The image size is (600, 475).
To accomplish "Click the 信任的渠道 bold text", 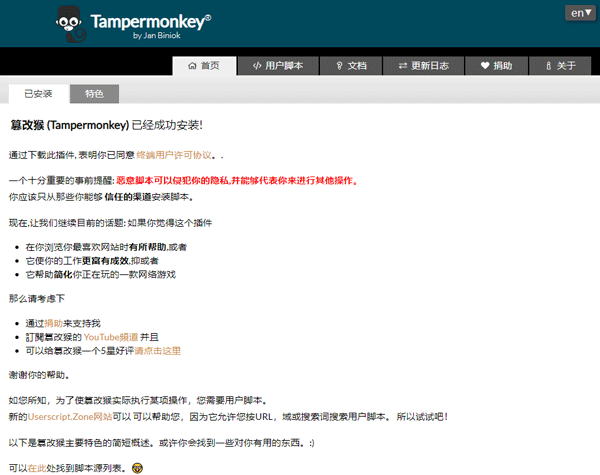I will [128, 197].
